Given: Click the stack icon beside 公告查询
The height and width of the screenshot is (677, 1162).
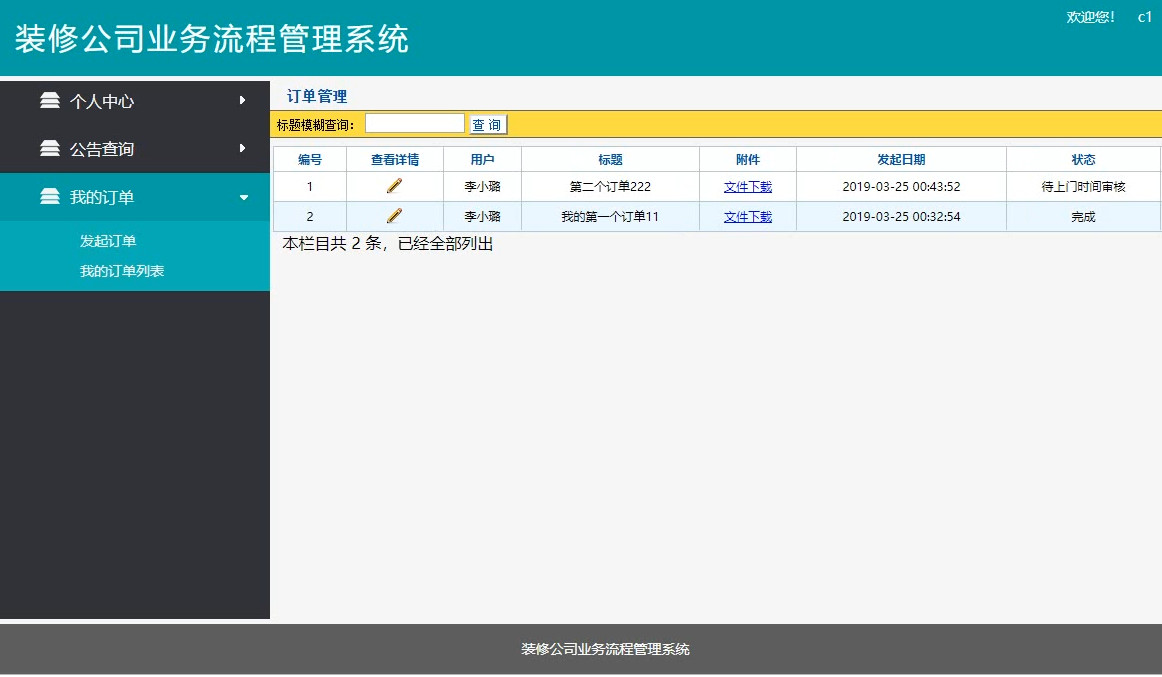Looking at the screenshot, I should (50, 149).
